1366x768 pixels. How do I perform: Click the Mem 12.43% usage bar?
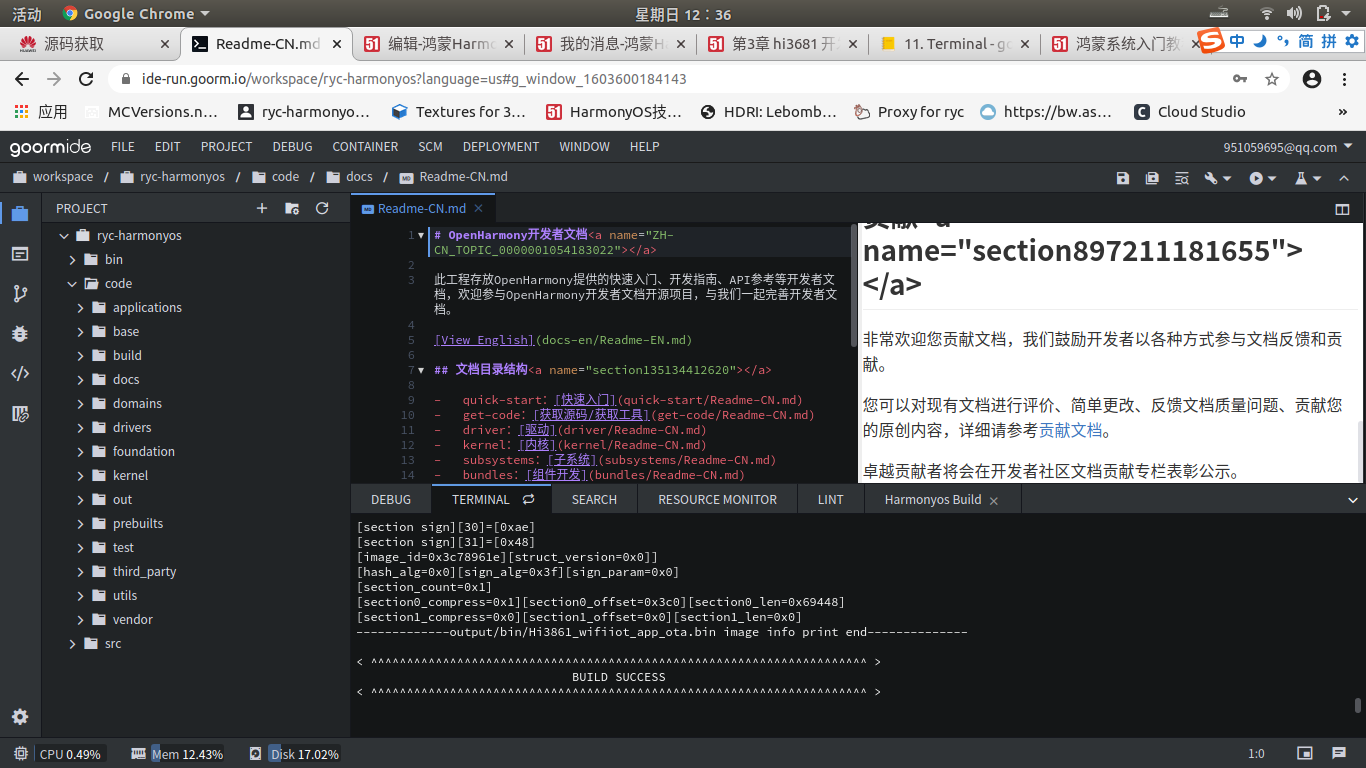(187, 754)
